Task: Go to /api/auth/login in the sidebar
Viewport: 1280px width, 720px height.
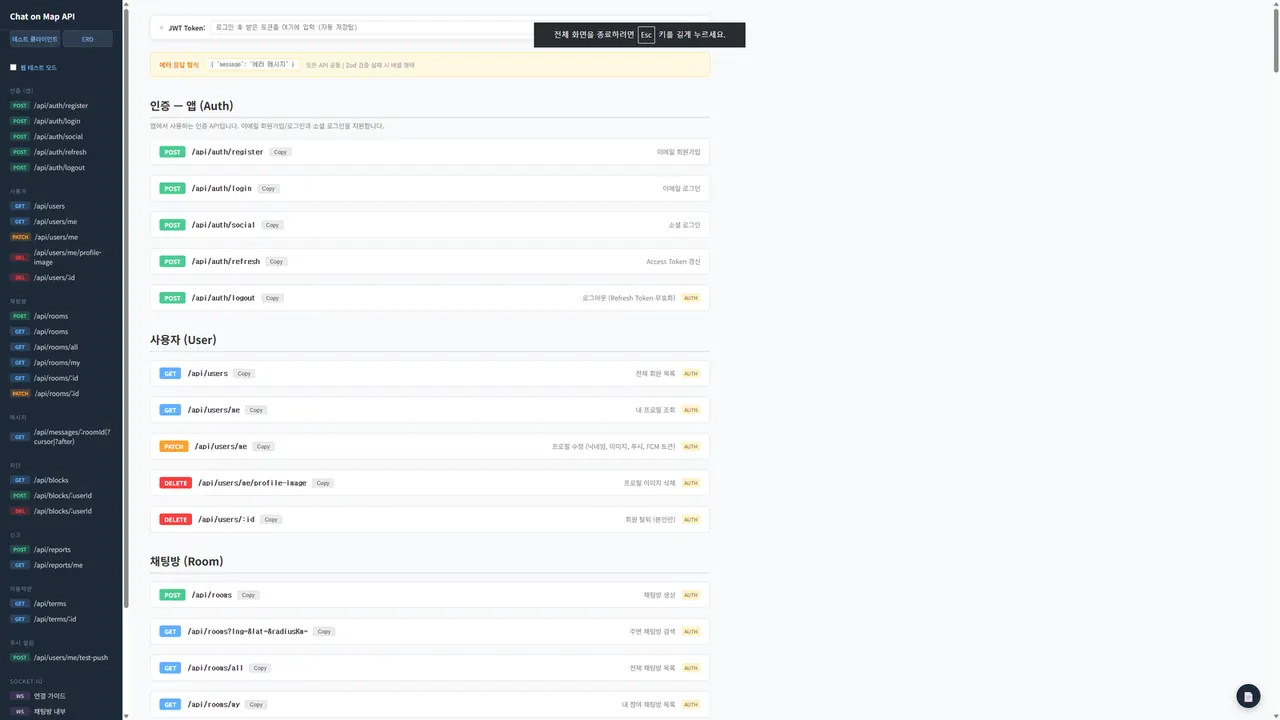Action: 60,121
